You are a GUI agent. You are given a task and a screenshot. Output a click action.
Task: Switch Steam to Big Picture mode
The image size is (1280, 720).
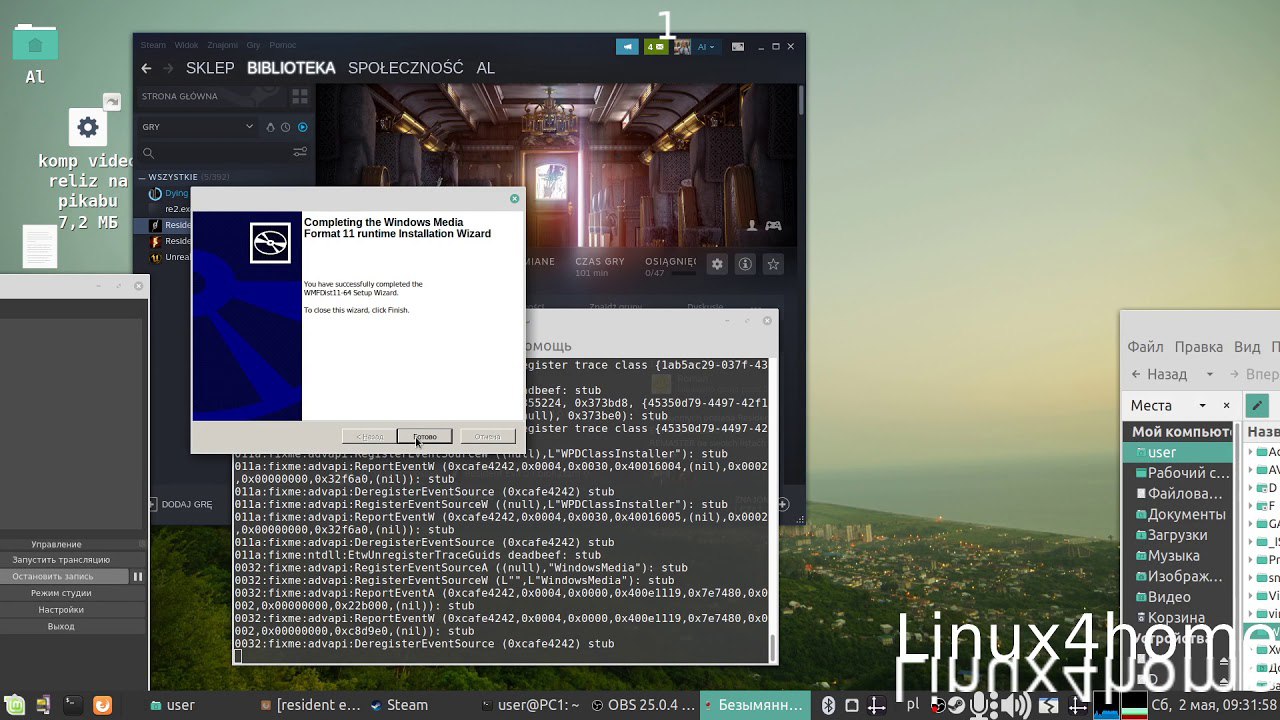pyautogui.click(x=738, y=46)
